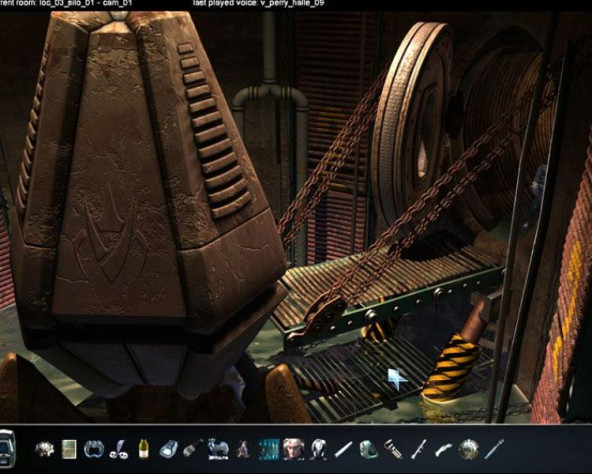Select the ring-shaped clamp inventory item
Screen dimensions: 592x474
click(93, 449)
